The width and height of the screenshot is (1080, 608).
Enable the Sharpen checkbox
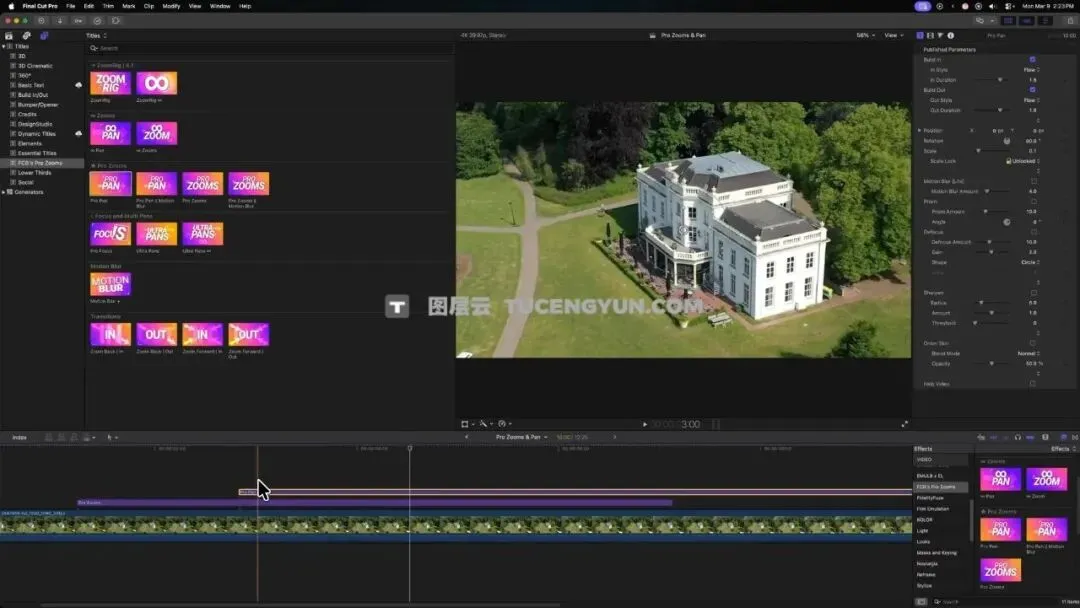[1033, 293]
